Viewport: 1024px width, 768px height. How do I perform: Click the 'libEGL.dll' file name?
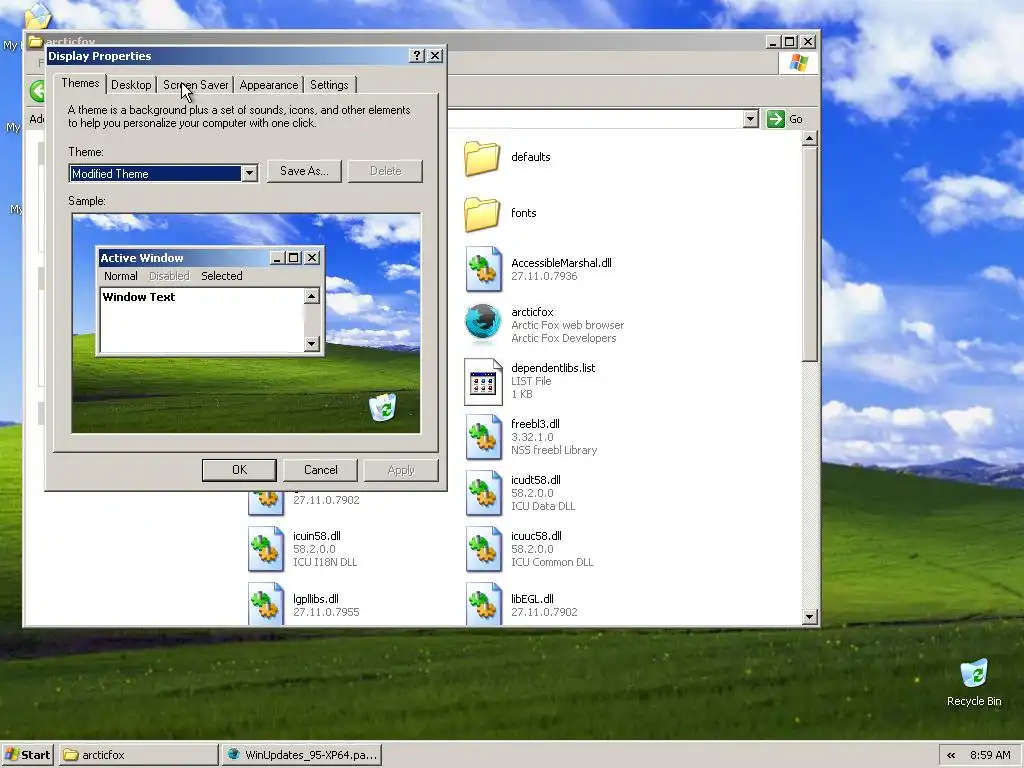click(532, 599)
